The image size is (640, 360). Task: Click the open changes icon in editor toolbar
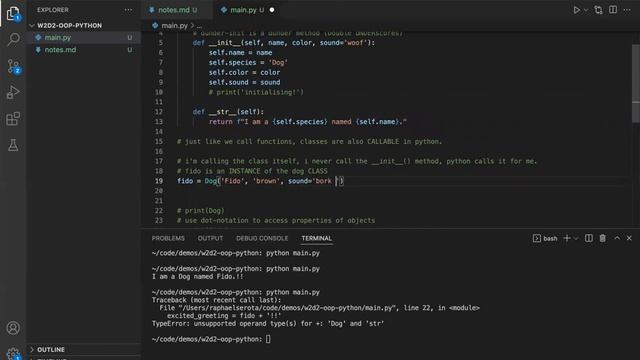click(x=598, y=10)
